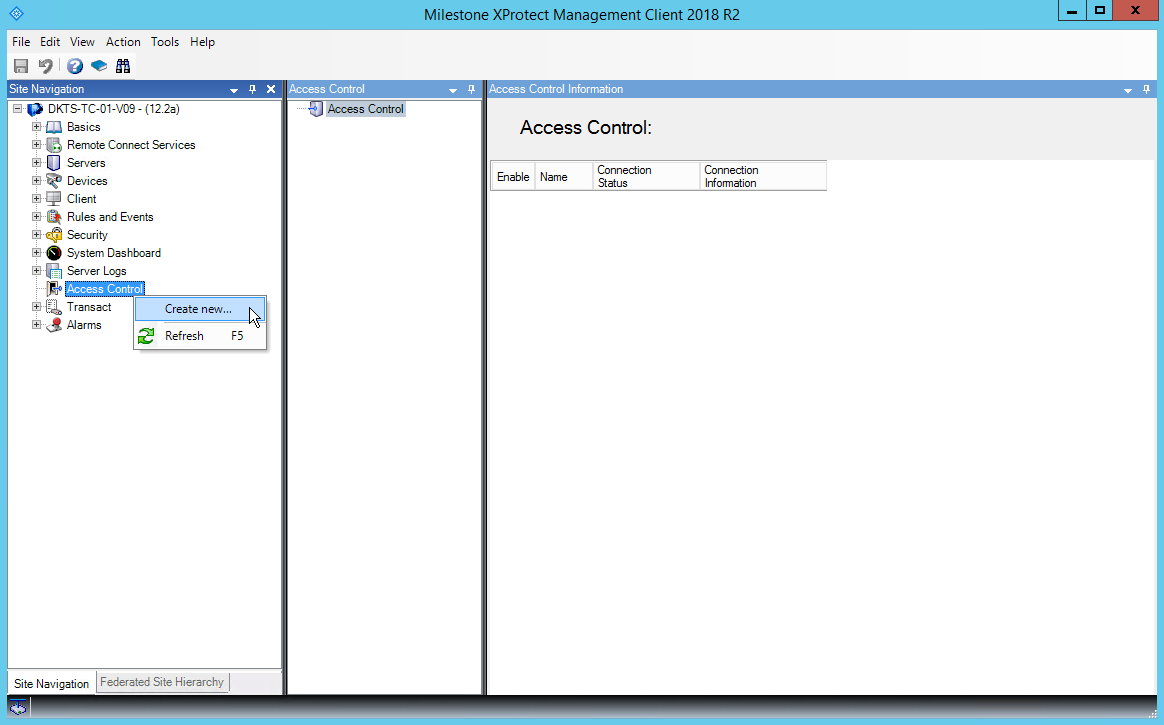
Task: Open the View menu
Action: pos(82,42)
